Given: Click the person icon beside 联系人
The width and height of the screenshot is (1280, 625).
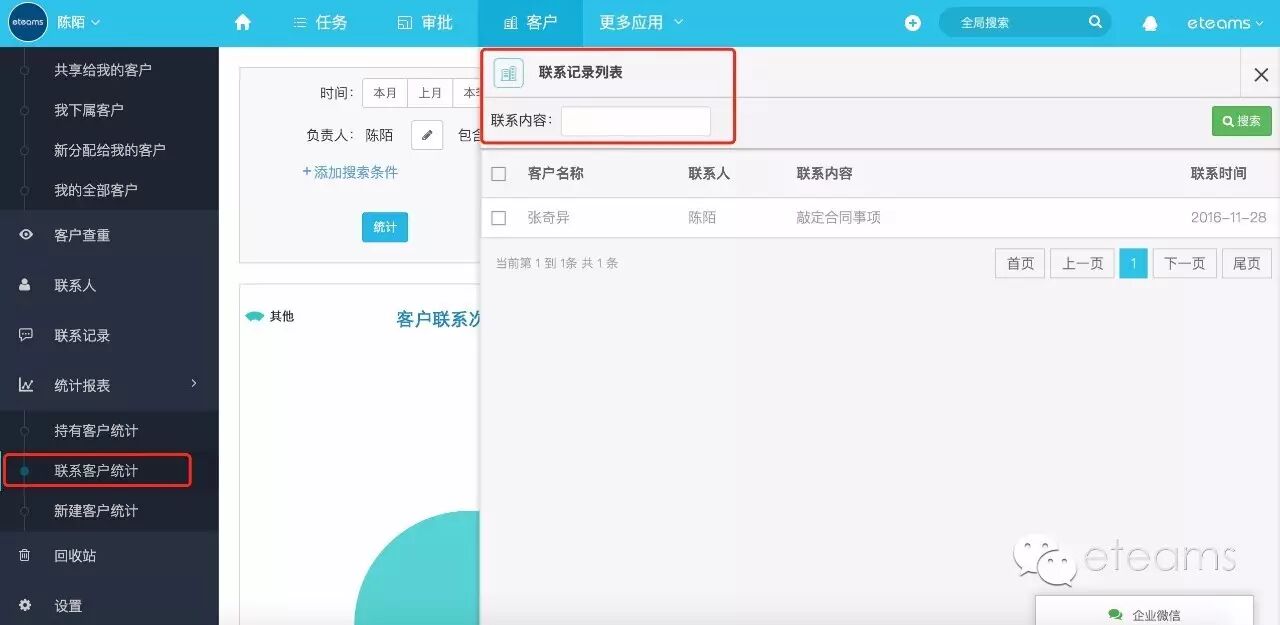Looking at the screenshot, I should [26, 285].
